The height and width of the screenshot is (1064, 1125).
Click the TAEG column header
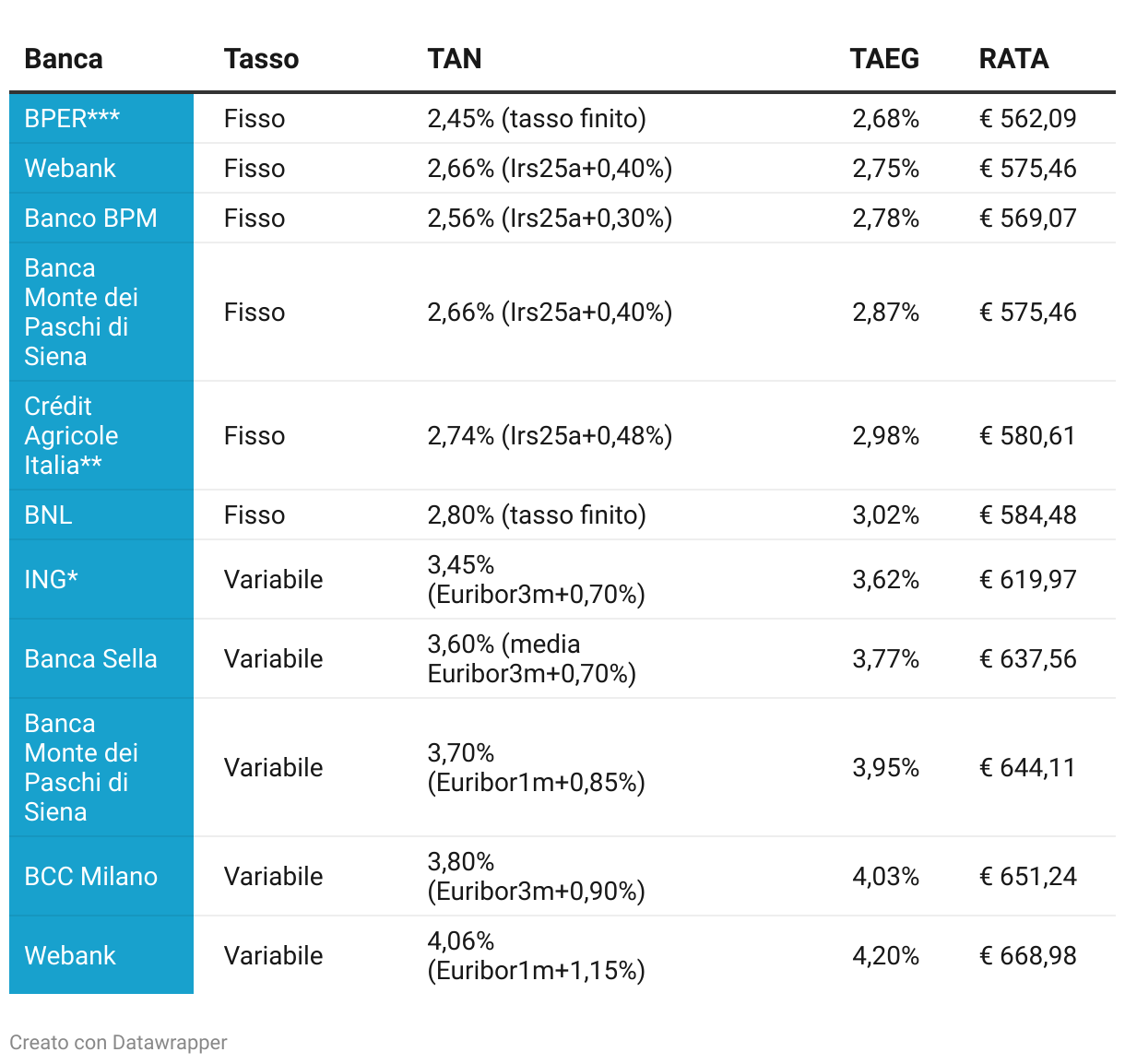883,59
